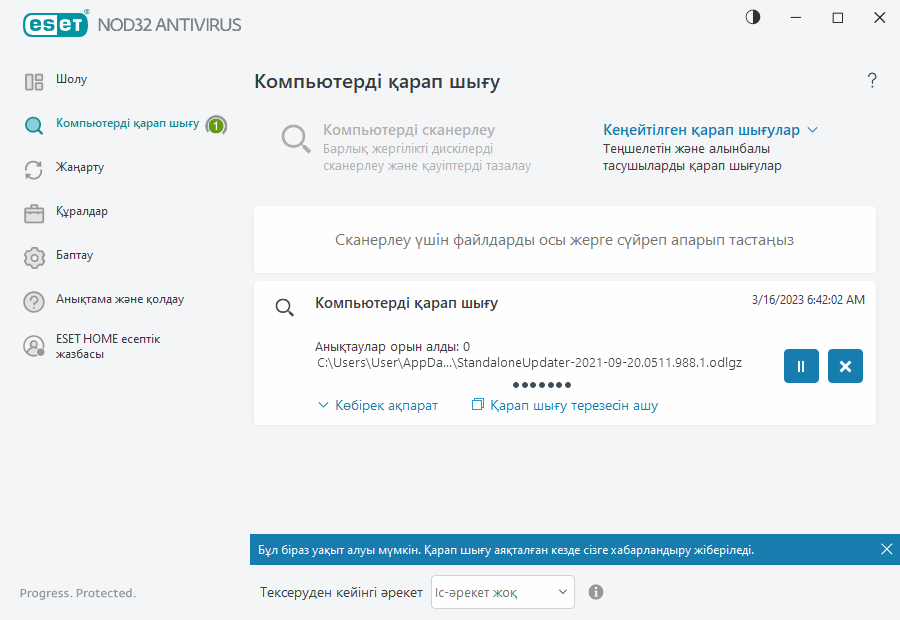Image resolution: width=900 pixels, height=620 pixels.
Task: Click the info icon beside the action dropdown
Action: pos(596,592)
